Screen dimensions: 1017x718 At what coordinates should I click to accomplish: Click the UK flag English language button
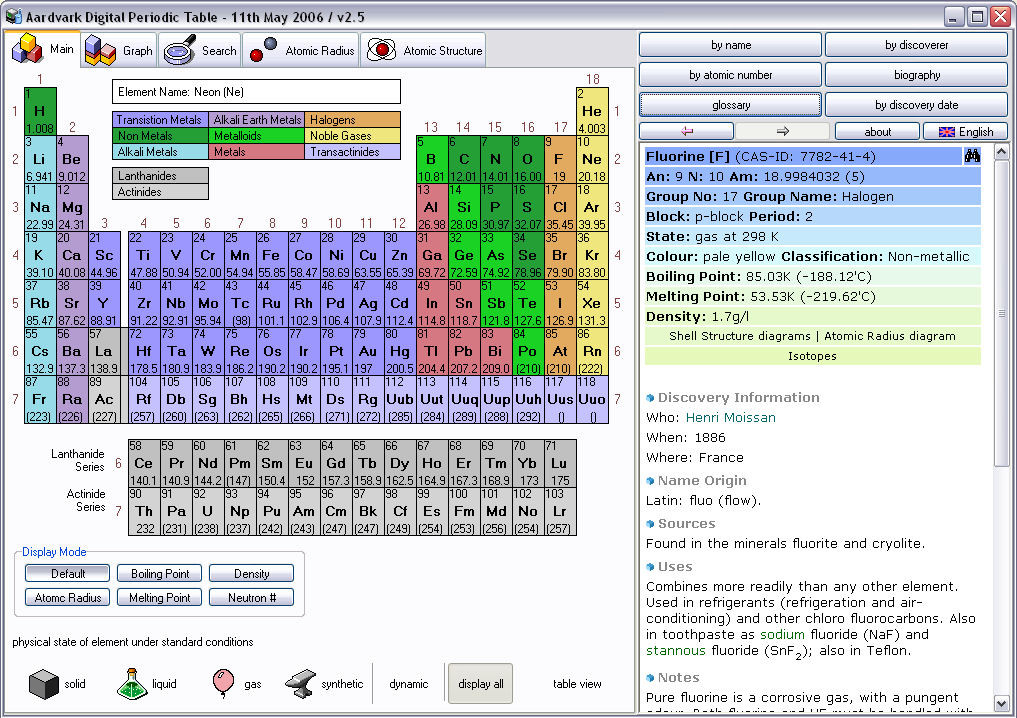(965, 132)
